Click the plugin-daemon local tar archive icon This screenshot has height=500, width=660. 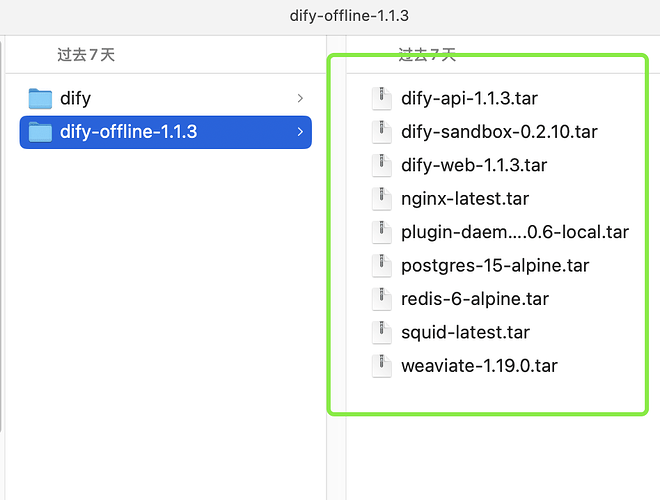[382, 232]
